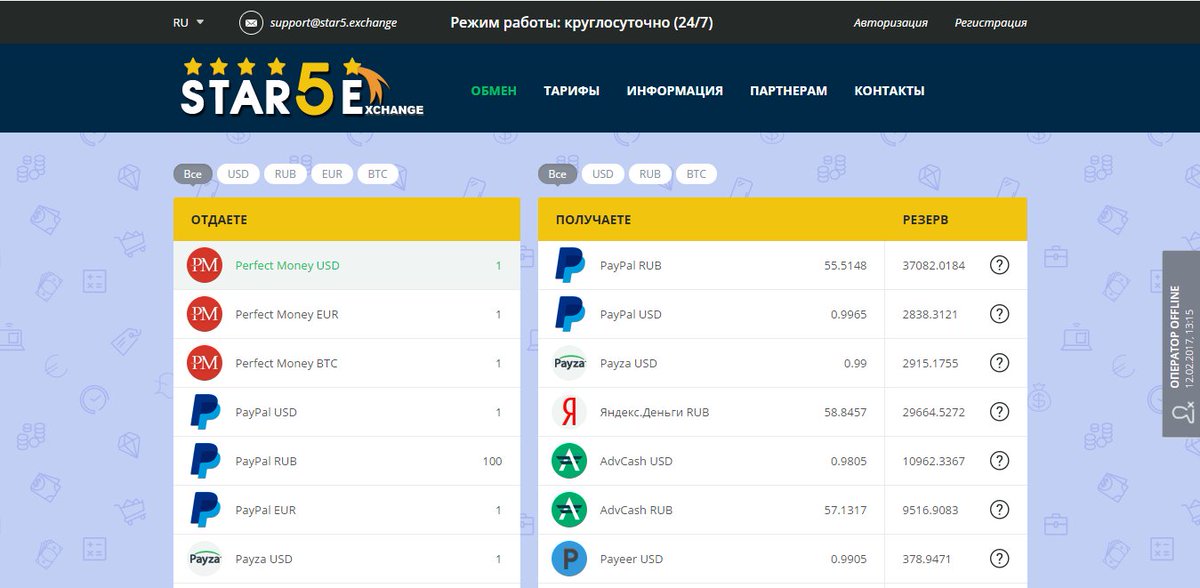Image resolution: width=1200 pixels, height=588 pixels.
Task: Choose AdvCash RUB row label
Action: (636, 510)
